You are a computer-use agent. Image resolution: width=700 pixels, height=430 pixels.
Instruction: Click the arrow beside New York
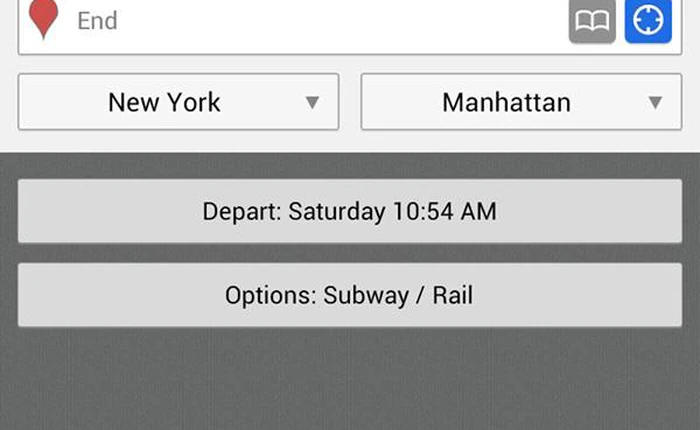[x=312, y=102]
